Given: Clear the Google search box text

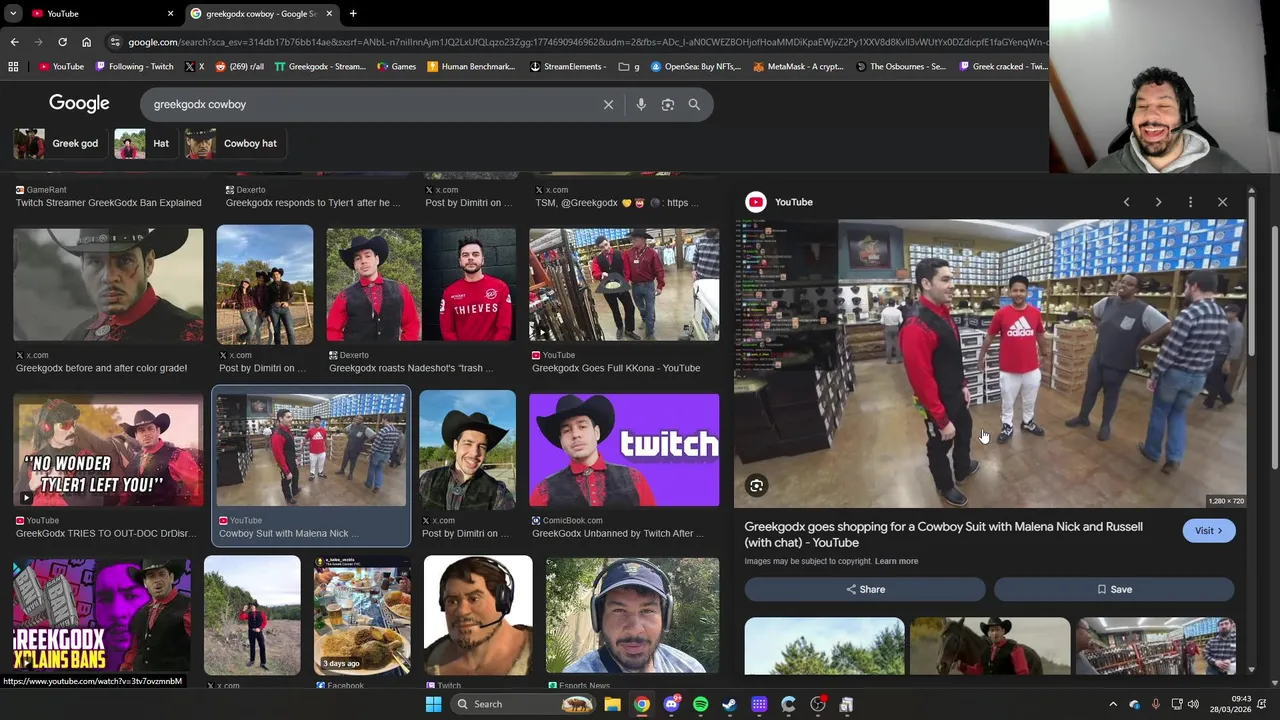Looking at the screenshot, I should [608, 104].
